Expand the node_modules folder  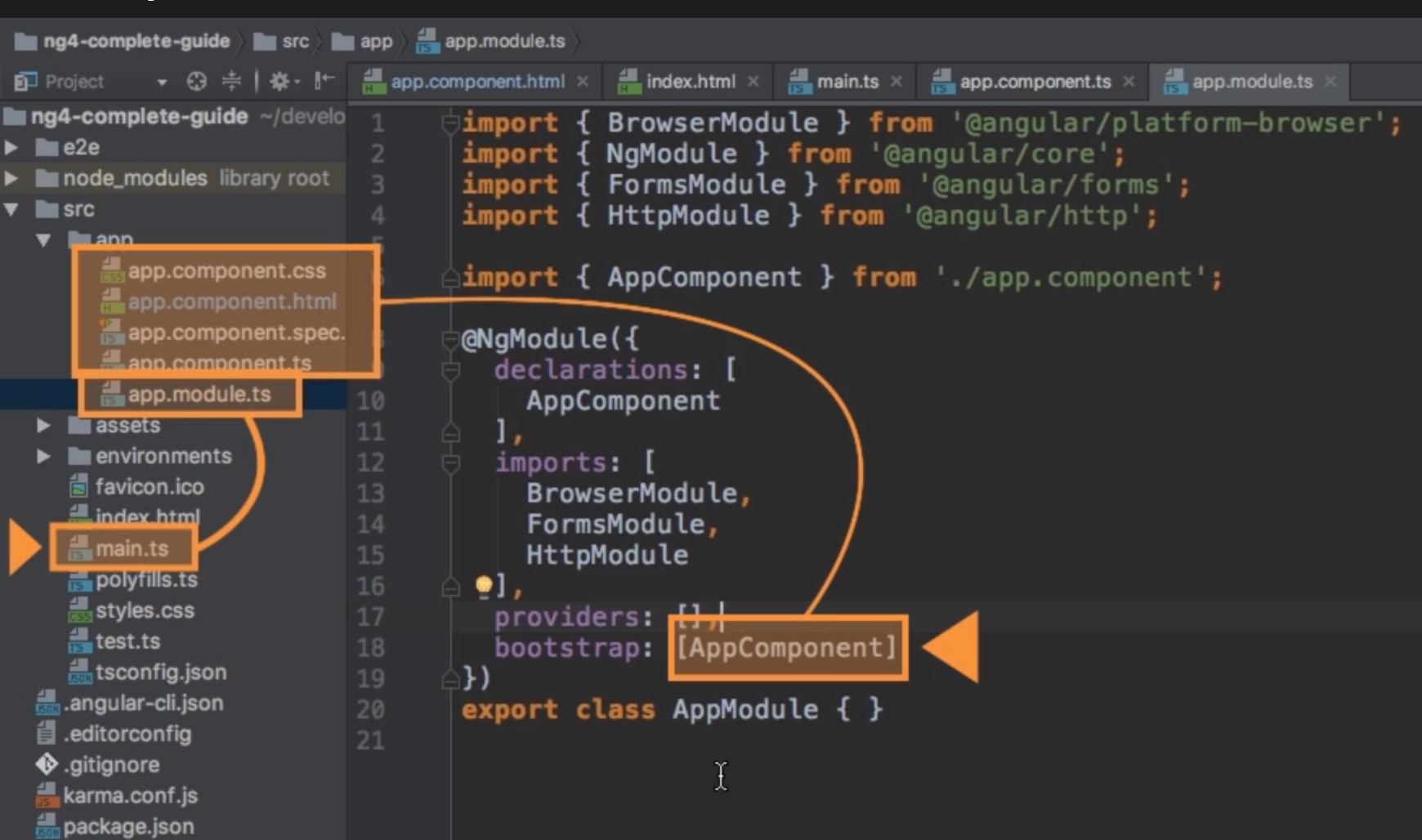tap(12, 178)
